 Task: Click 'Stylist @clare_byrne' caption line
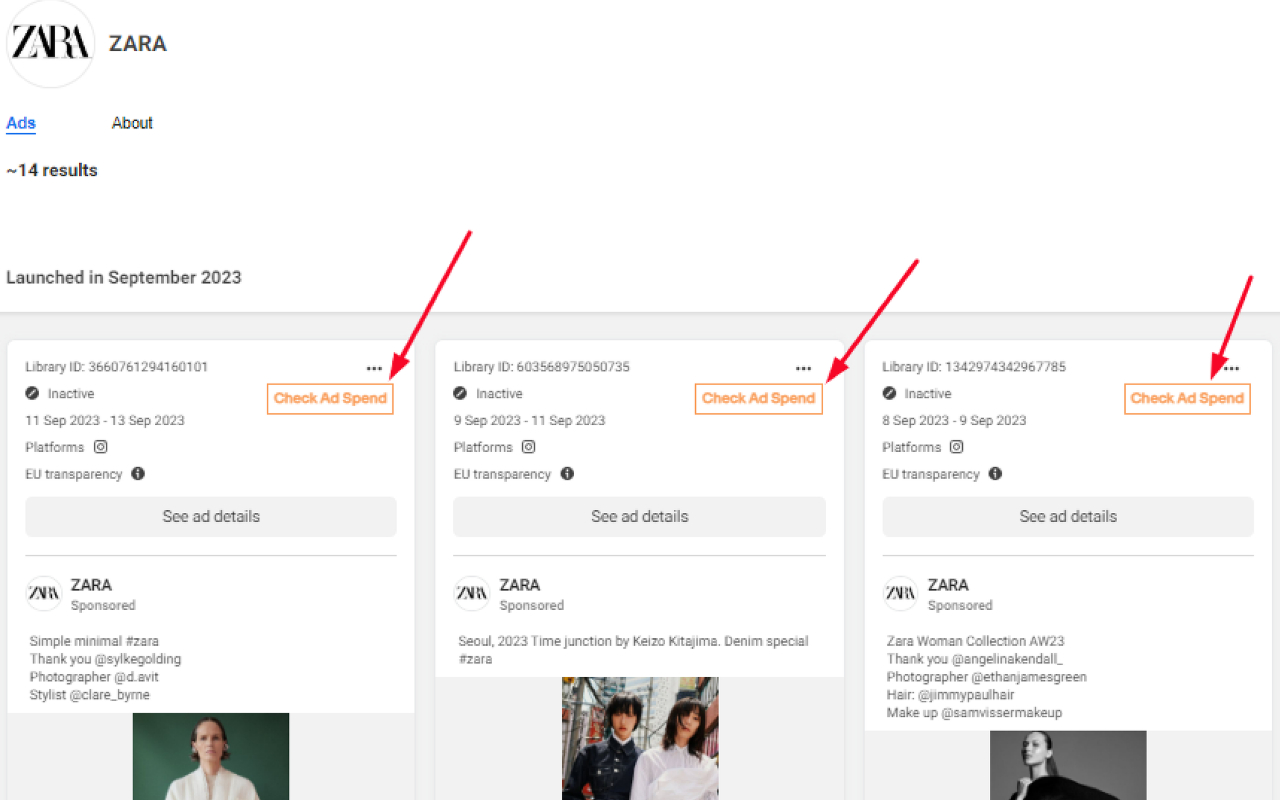point(89,695)
